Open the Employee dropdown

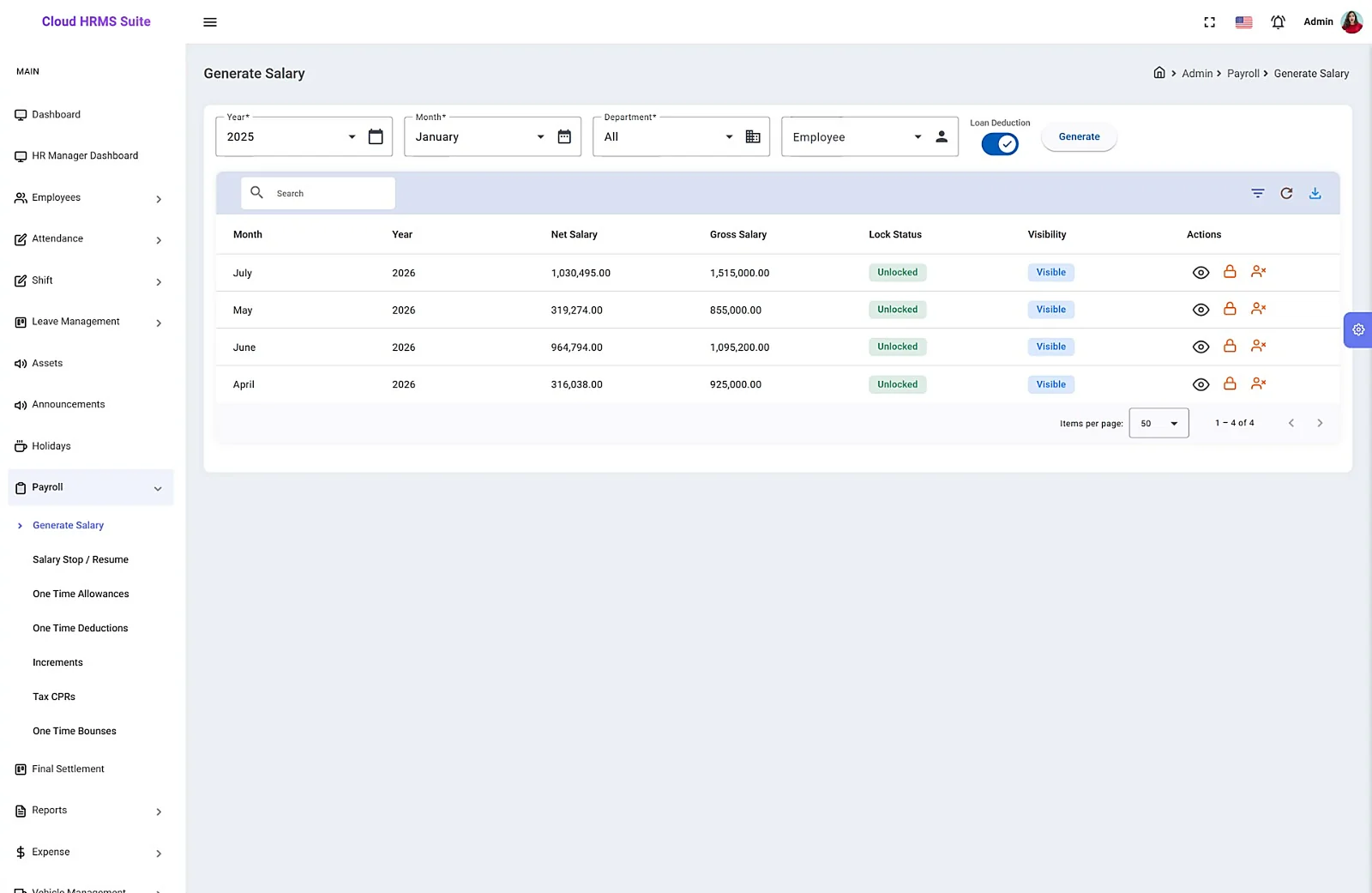870,136
